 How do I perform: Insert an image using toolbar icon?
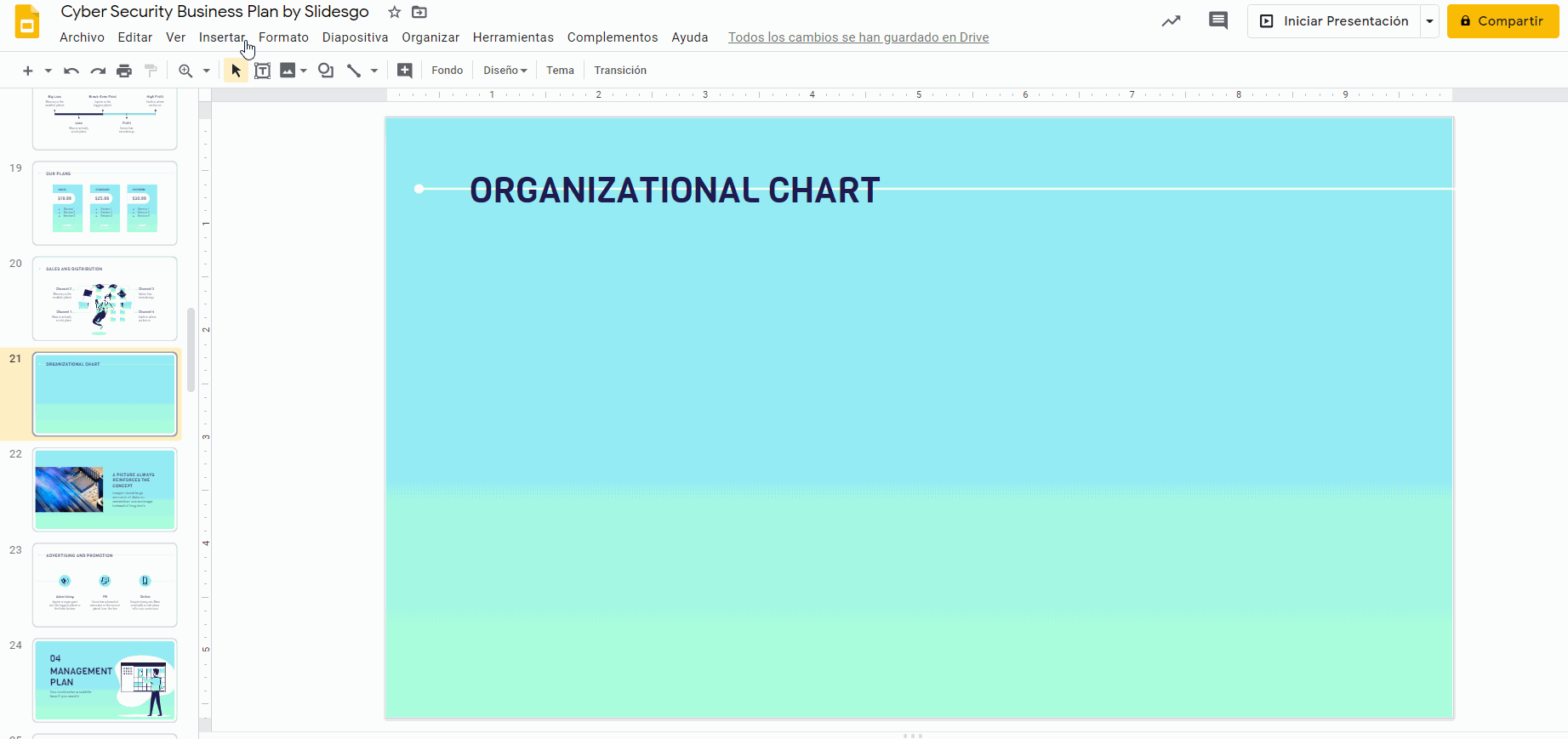point(288,71)
